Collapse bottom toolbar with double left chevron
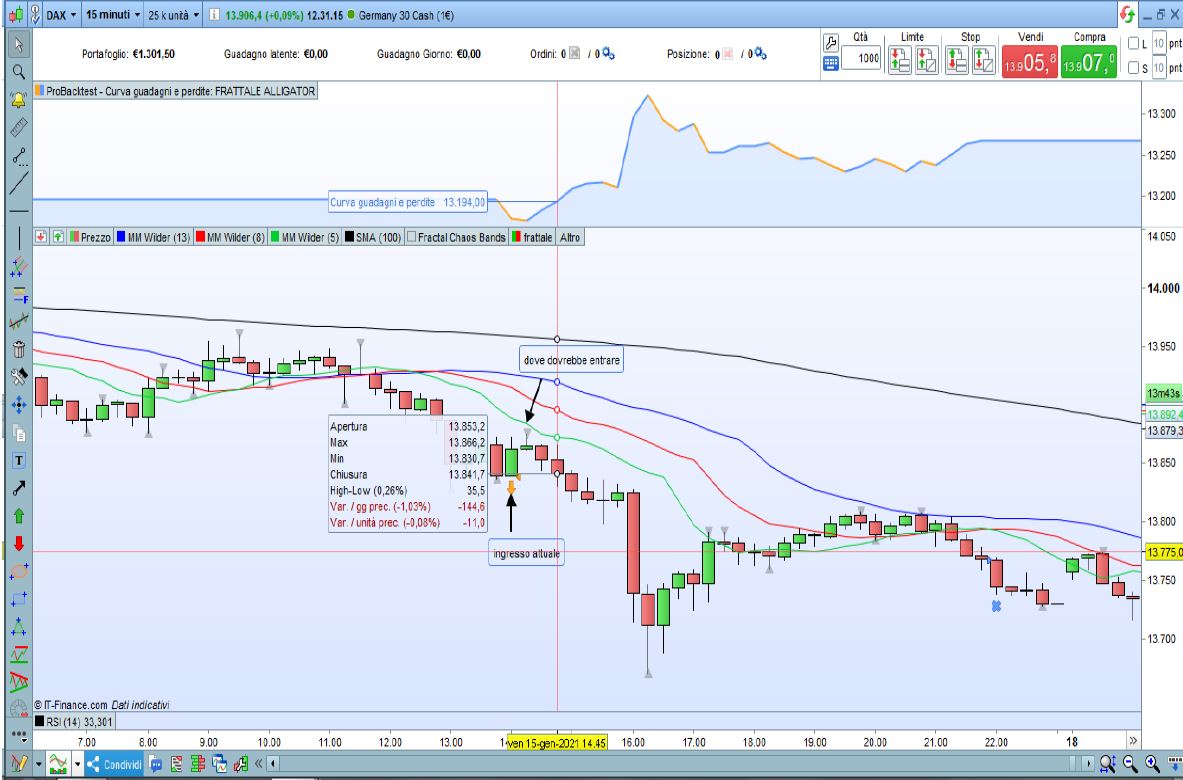The image size is (1183, 780). 258,763
